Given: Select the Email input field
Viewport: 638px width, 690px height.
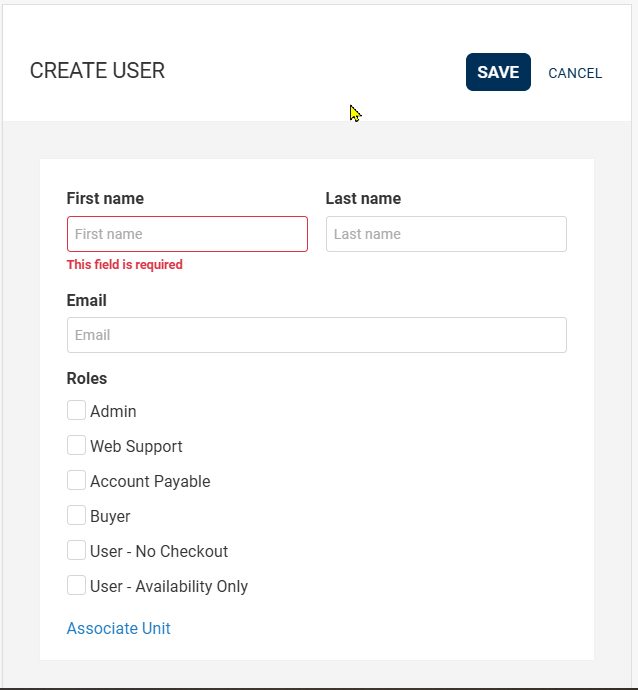Looking at the screenshot, I should pos(317,335).
